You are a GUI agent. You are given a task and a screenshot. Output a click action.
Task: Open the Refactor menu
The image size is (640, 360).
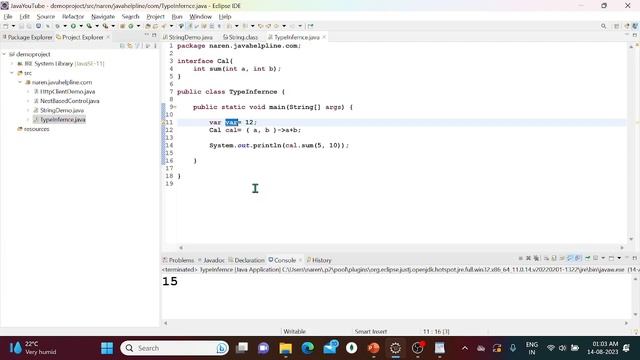coord(73,17)
